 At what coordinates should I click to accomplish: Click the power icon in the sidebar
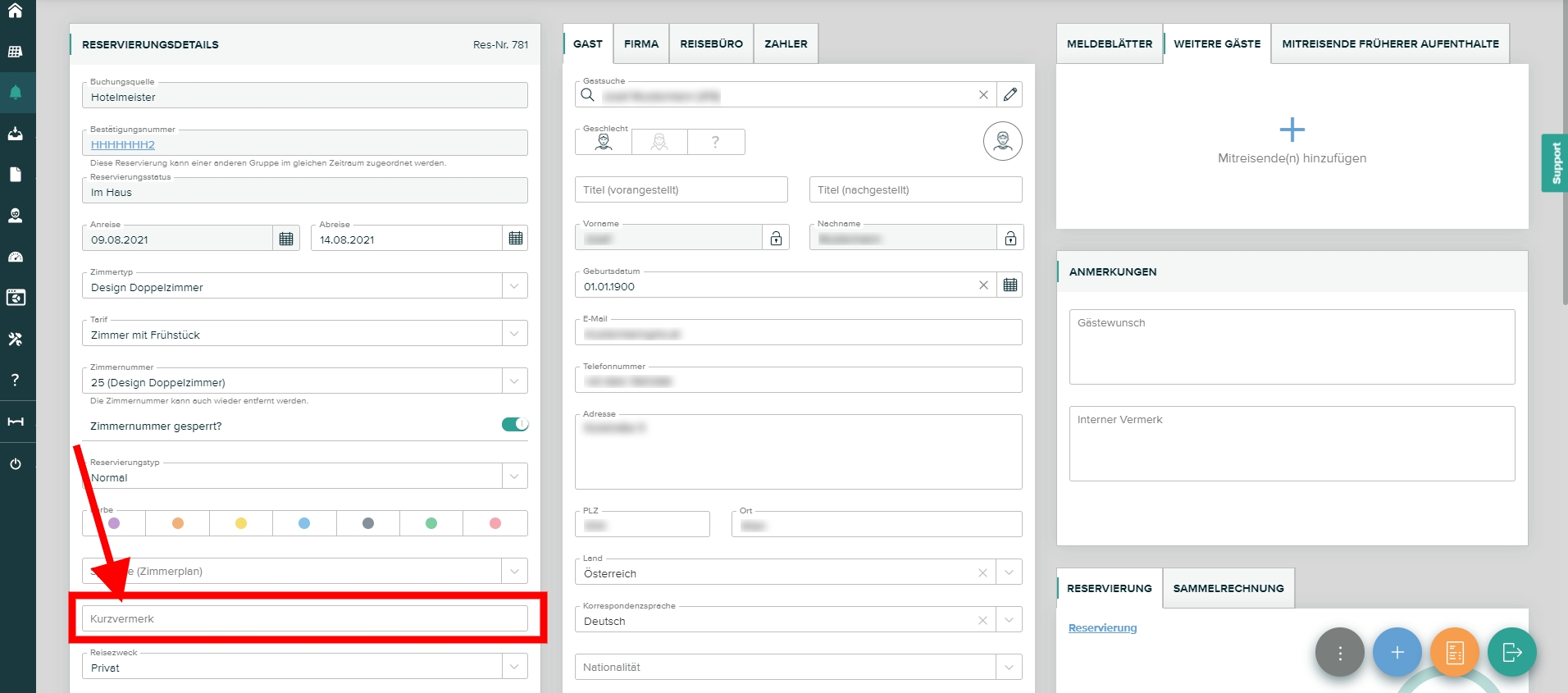pyautogui.click(x=16, y=463)
